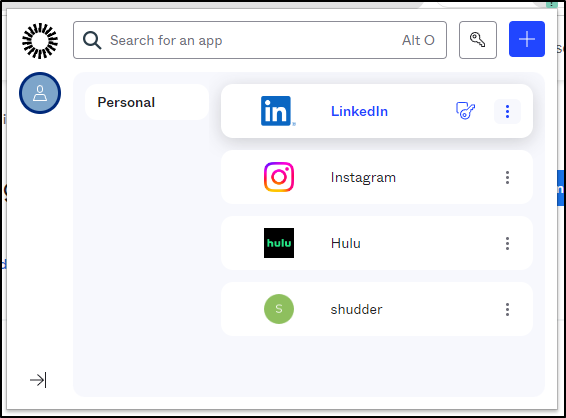The width and height of the screenshot is (566, 418).
Task: Open Hulu's three-dot options menu
Action: click(x=507, y=243)
